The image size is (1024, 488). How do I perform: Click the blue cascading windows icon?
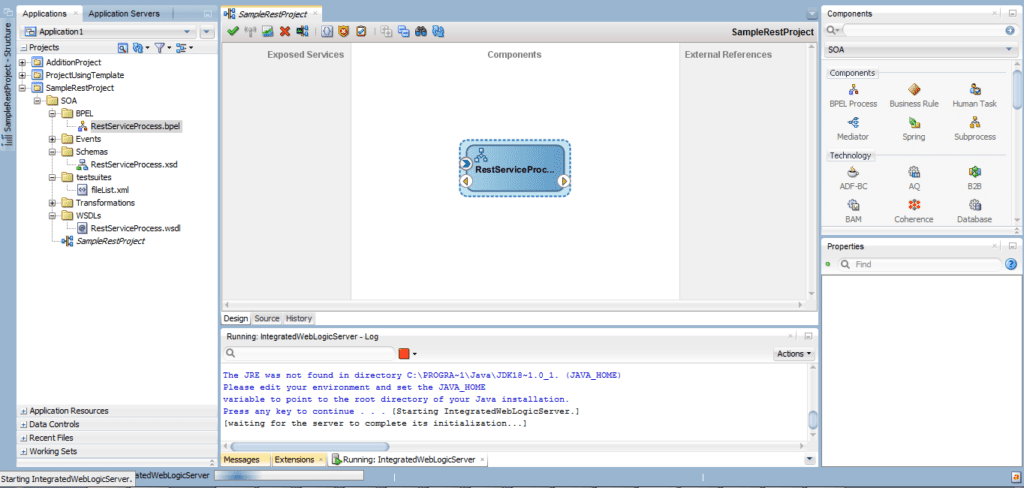[x=404, y=31]
